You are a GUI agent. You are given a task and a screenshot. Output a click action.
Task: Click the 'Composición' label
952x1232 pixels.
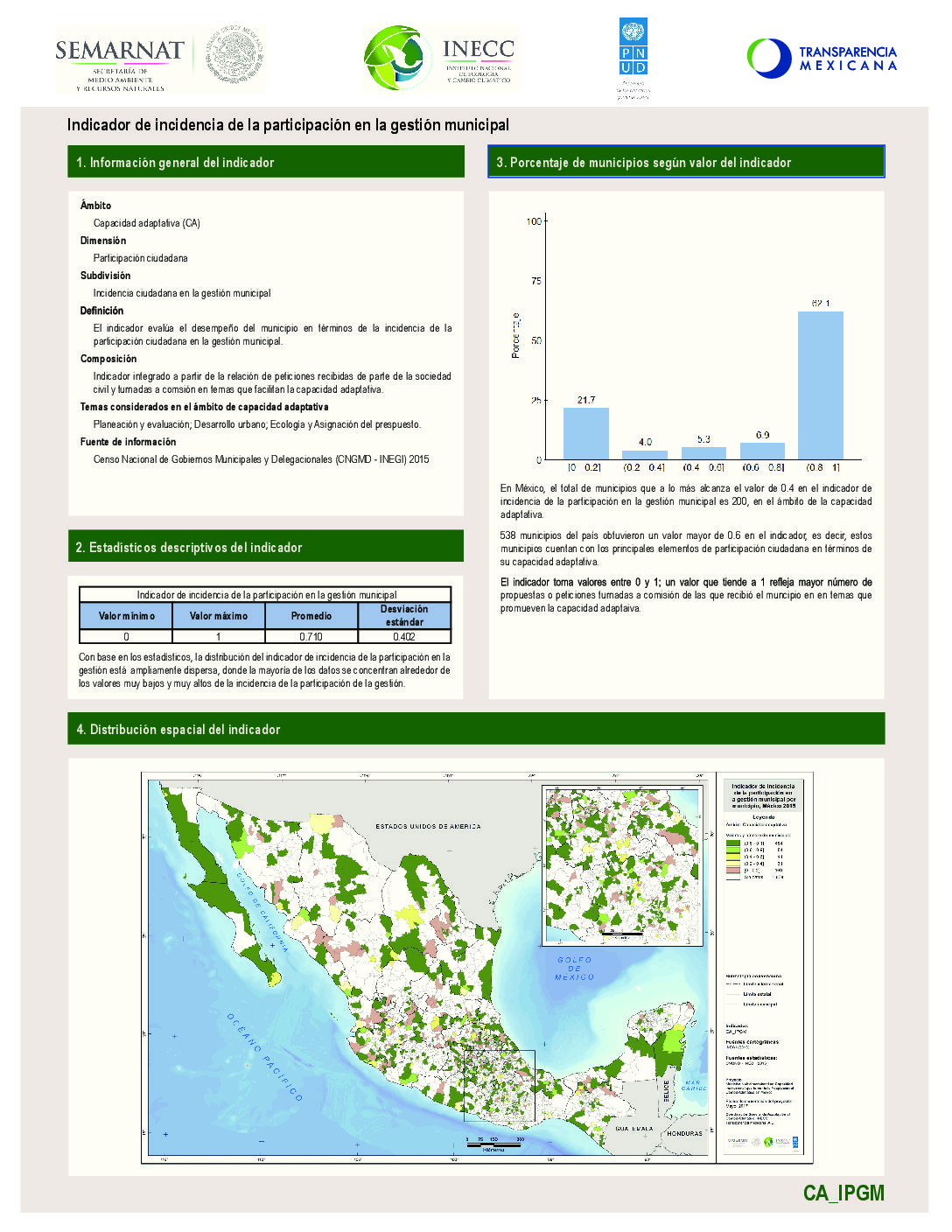(x=108, y=359)
